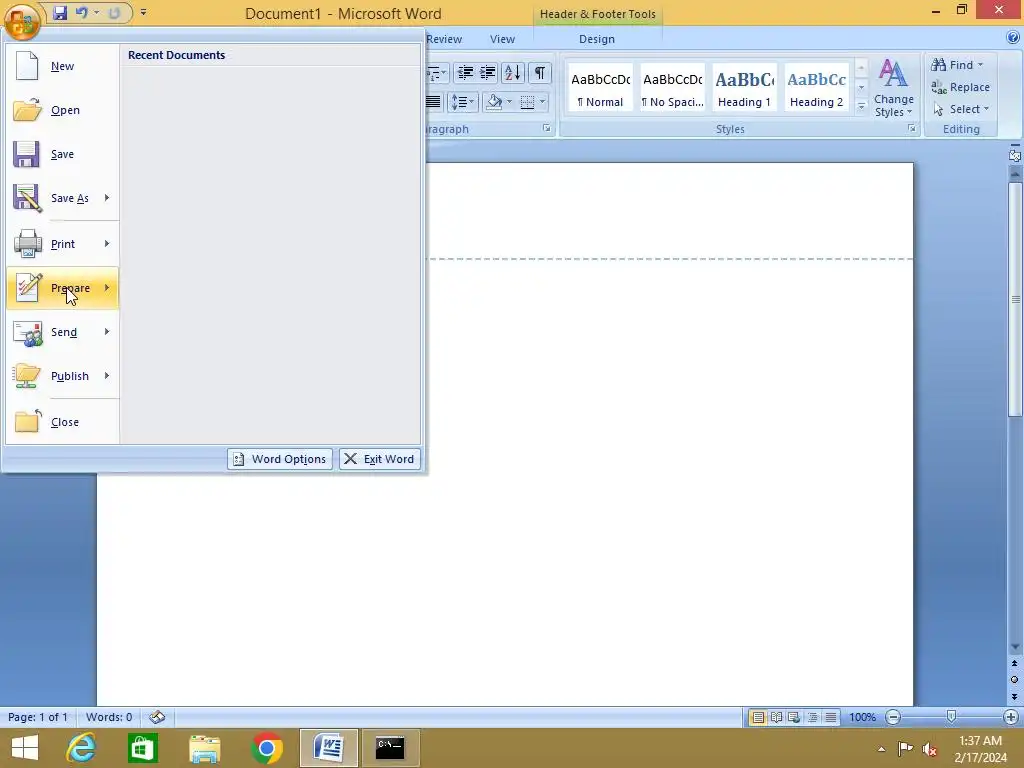The height and width of the screenshot is (768, 1024).
Task: Expand the Print submenu arrow
Action: click(107, 244)
